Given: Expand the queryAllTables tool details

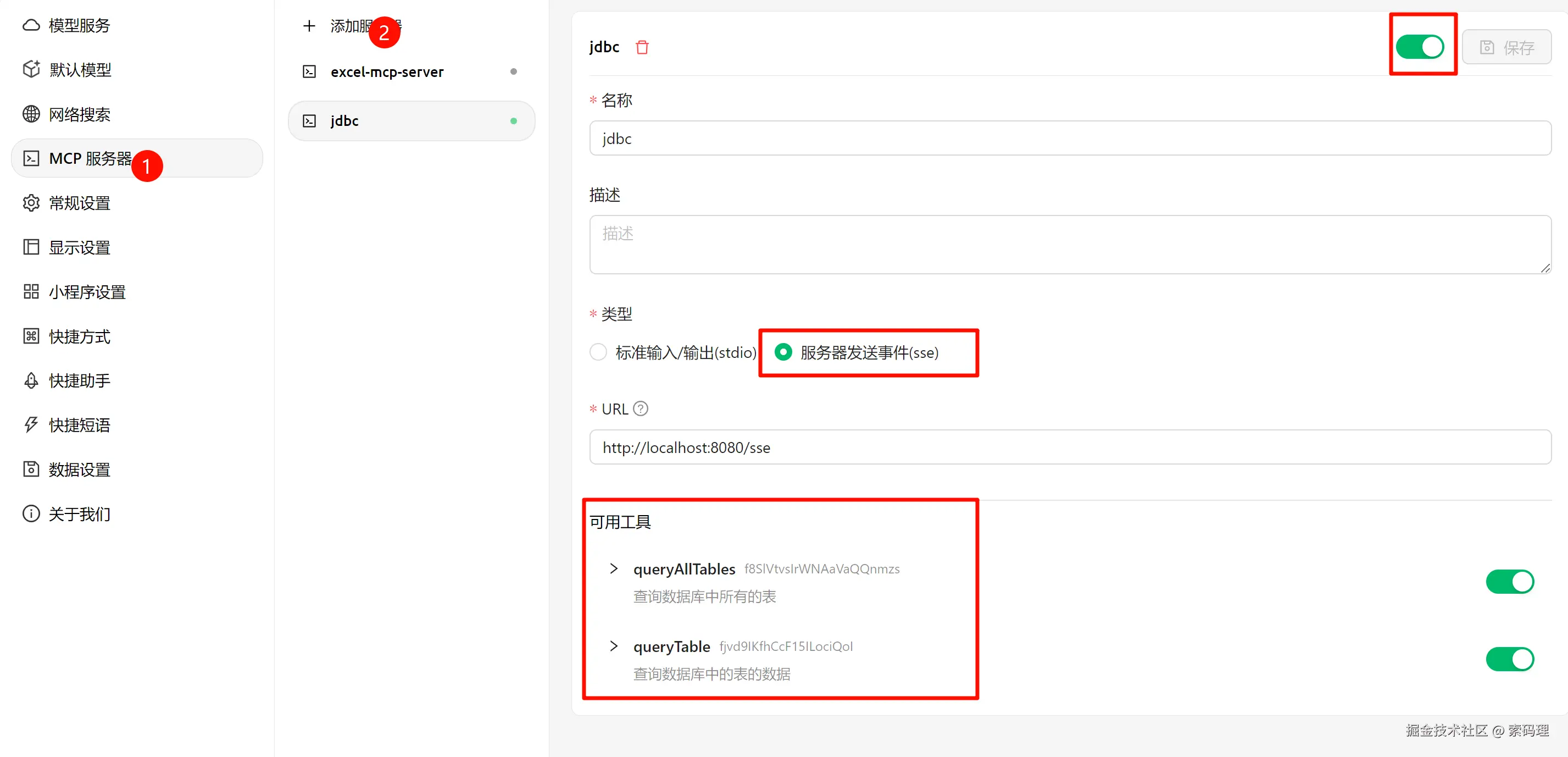Looking at the screenshot, I should click(614, 569).
